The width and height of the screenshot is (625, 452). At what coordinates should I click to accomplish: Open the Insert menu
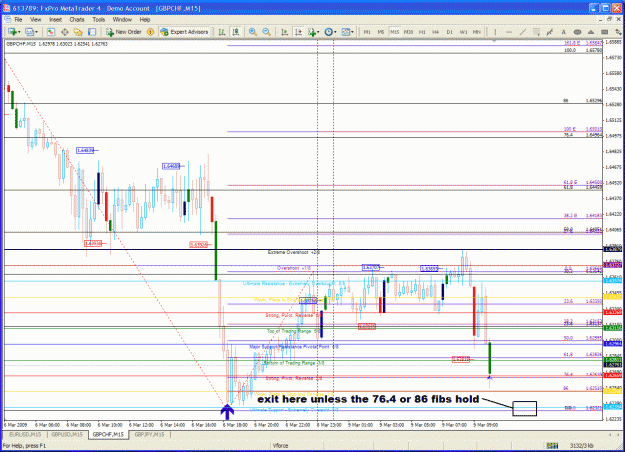pos(55,20)
